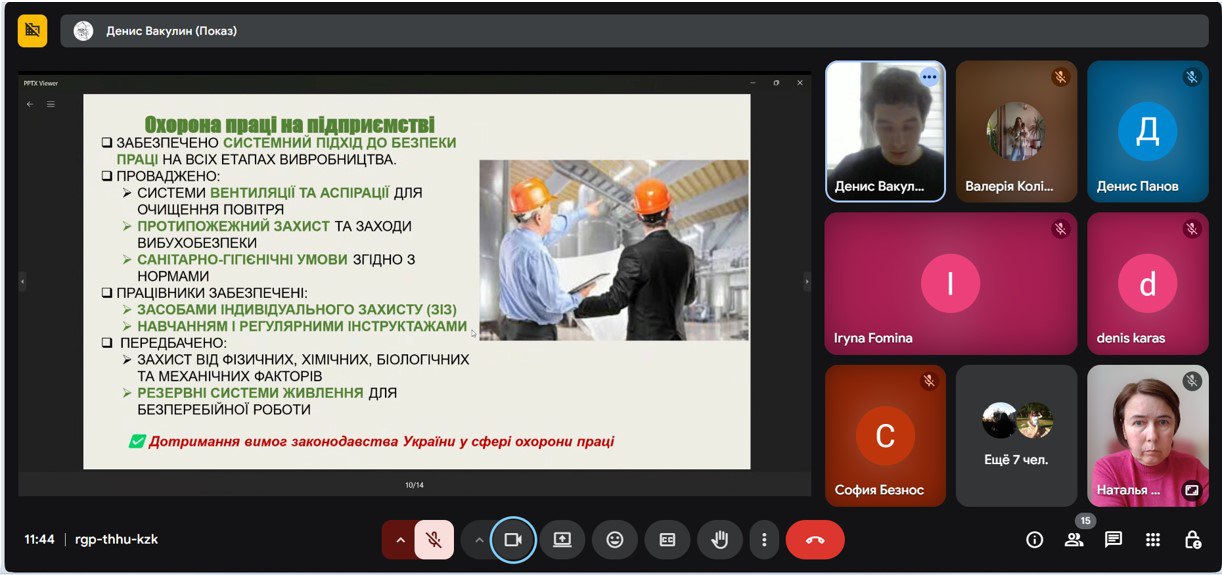Click slide line НАВЧАННЯМ І РЕГУЛЯРНИМИ ІНСТРУКТАЖАМИ
Viewport: 1222px width, 575px height.
pyautogui.click(x=302, y=326)
